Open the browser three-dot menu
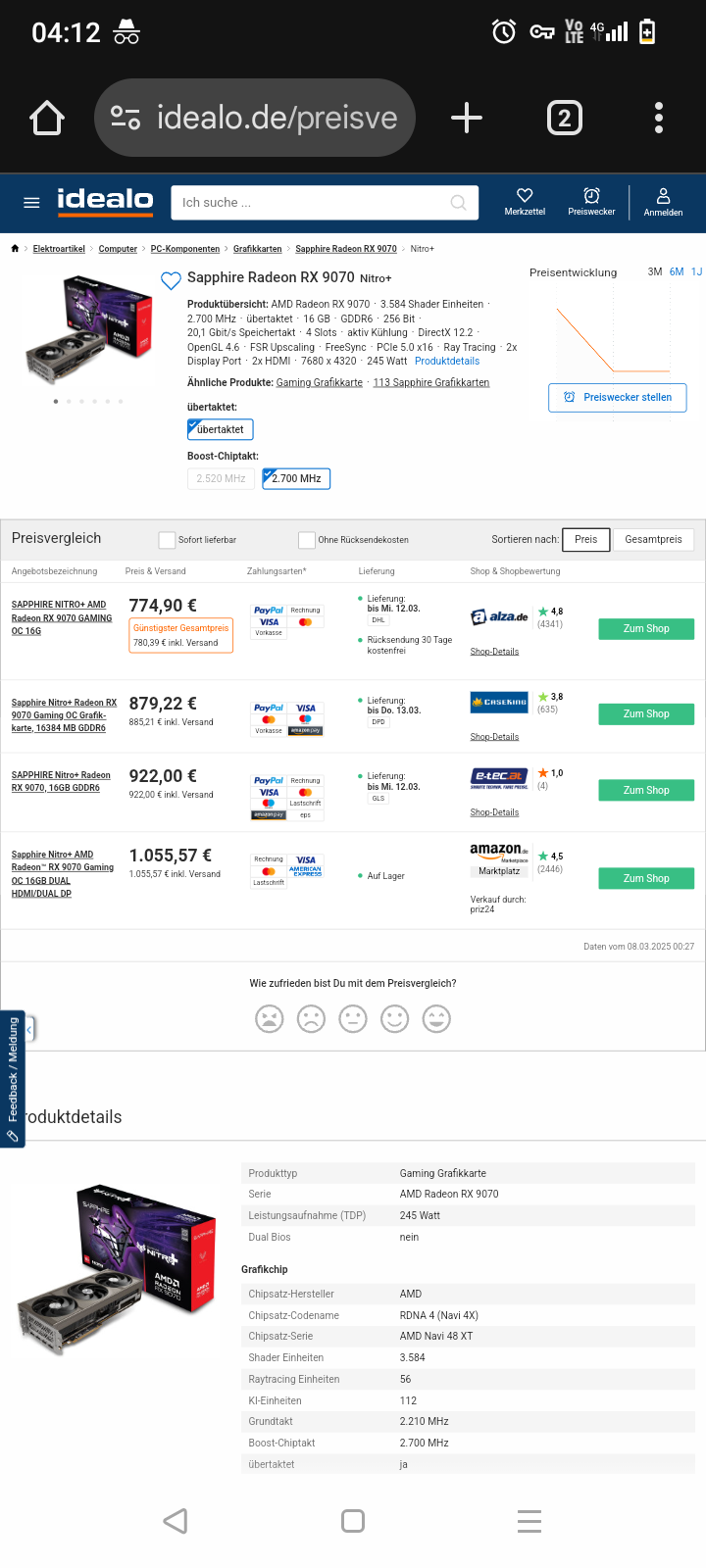706x1568 pixels. pyautogui.click(x=659, y=119)
